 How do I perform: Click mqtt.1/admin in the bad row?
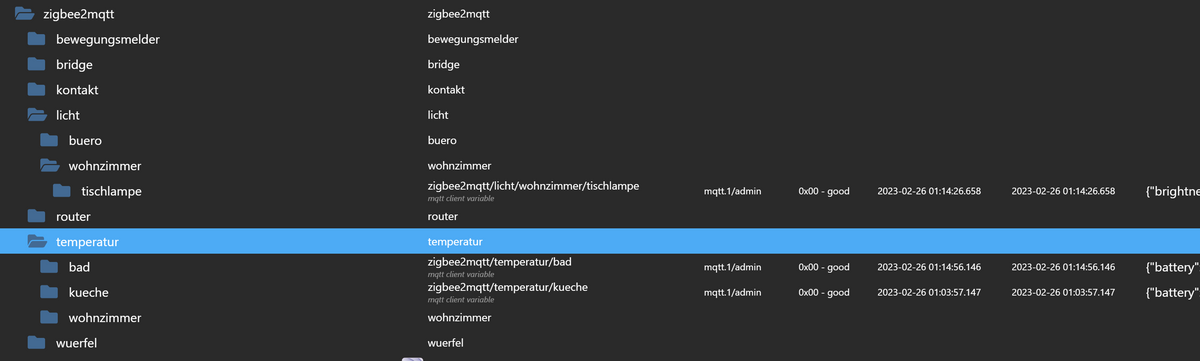click(x=733, y=267)
